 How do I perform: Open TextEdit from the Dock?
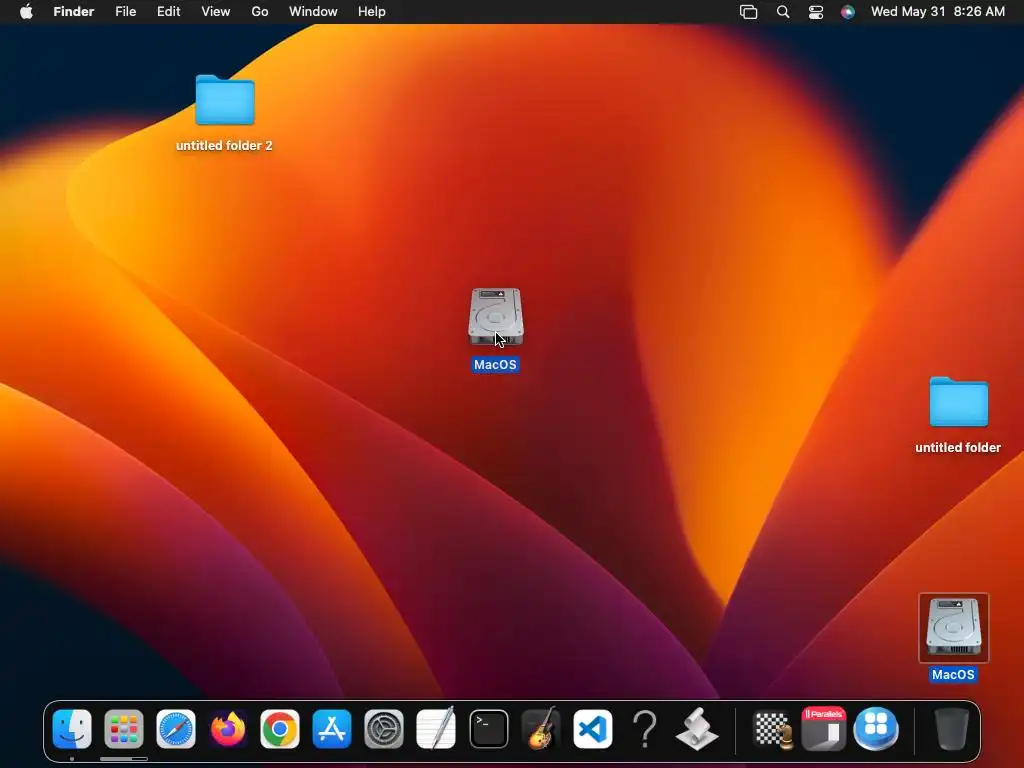pos(436,728)
